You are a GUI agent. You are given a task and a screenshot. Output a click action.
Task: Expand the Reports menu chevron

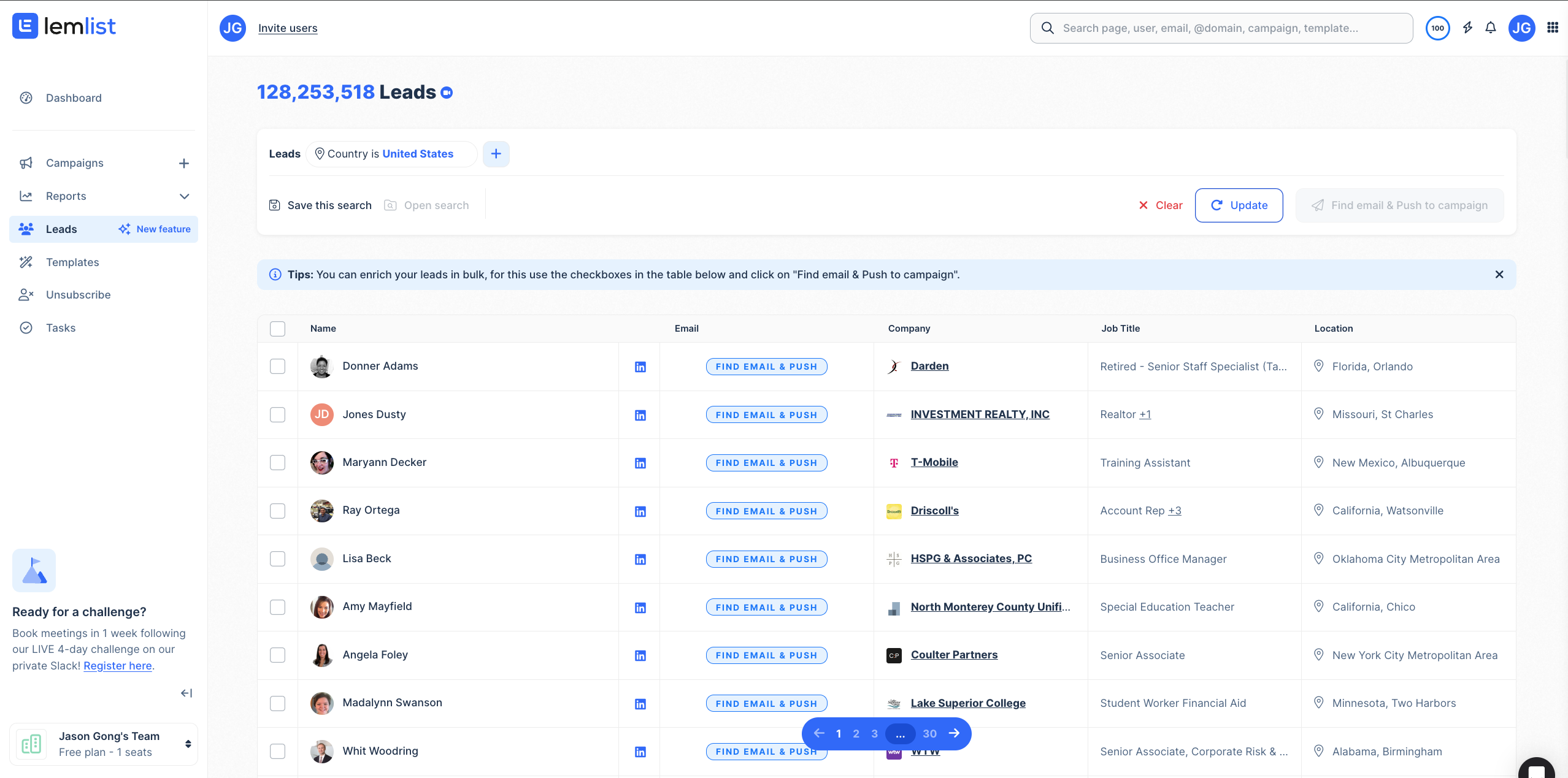[184, 196]
